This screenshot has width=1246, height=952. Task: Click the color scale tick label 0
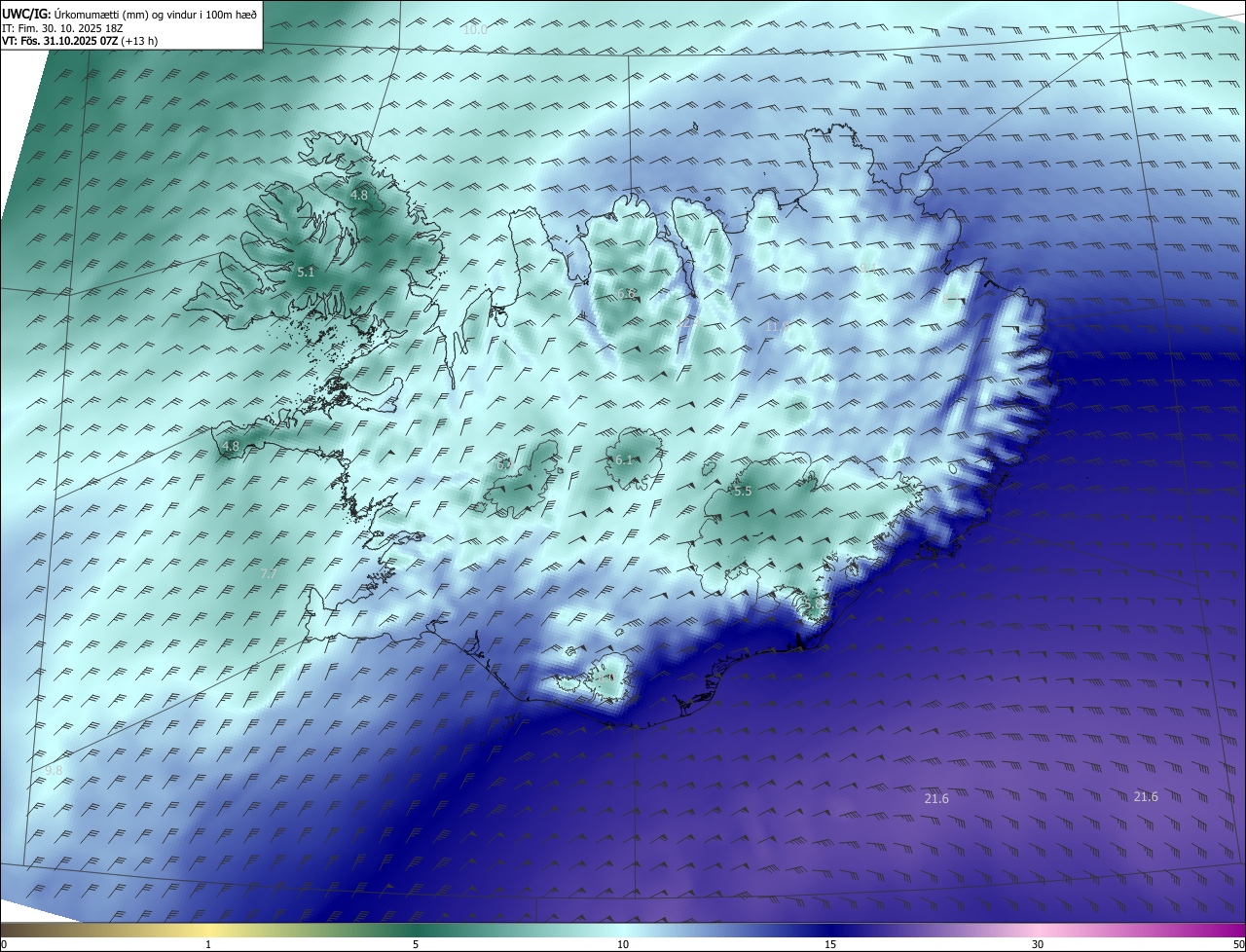tap(4, 944)
